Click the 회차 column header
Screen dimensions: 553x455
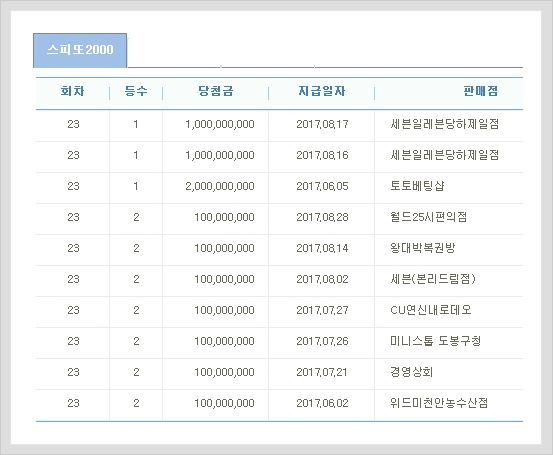[x=73, y=91]
